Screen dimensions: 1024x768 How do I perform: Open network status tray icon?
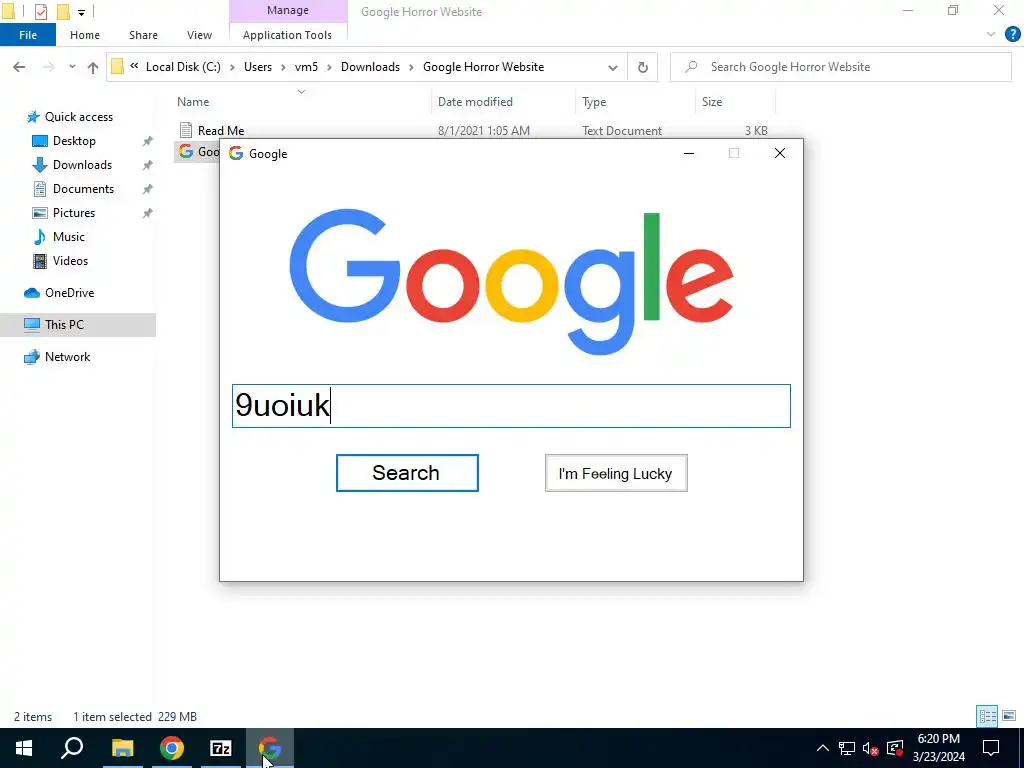847,748
